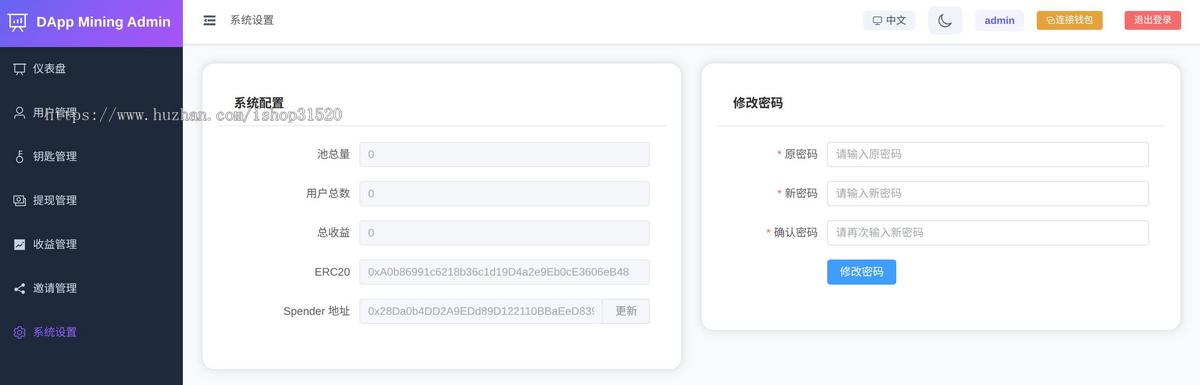Focus the 原密码 password field
Viewport: 1200px width, 385px height.
987,154
